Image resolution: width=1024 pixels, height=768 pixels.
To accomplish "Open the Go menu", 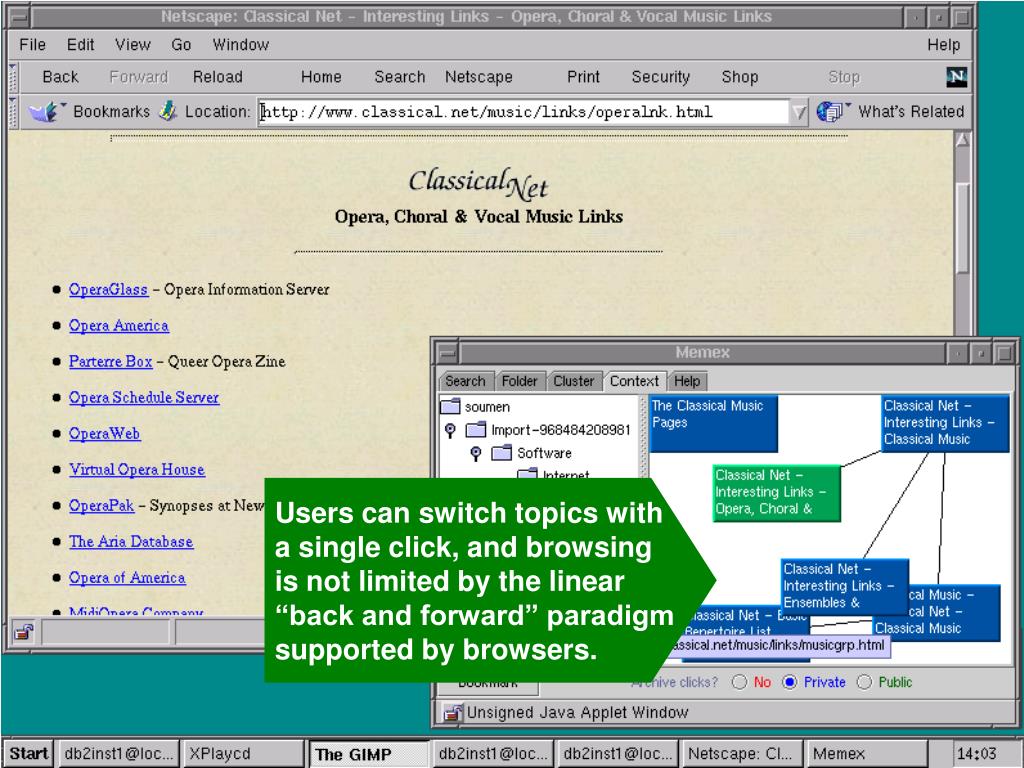I will [x=181, y=44].
